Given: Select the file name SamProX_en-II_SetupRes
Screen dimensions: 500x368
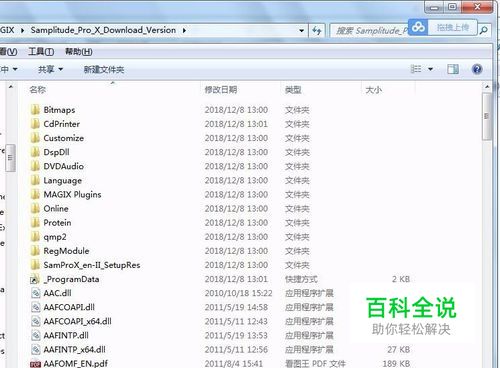Looking at the screenshot, I should (x=92, y=265).
